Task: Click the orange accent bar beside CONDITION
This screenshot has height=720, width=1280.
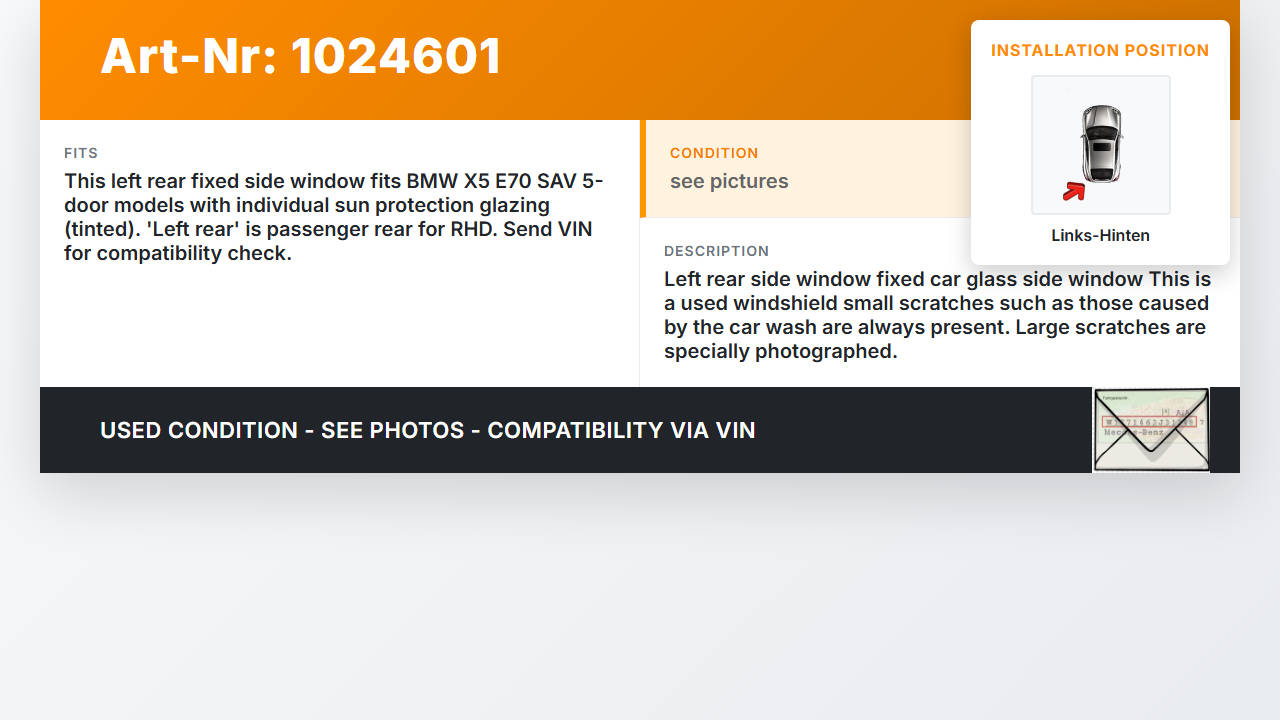Action: pyautogui.click(x=643, y=168)
